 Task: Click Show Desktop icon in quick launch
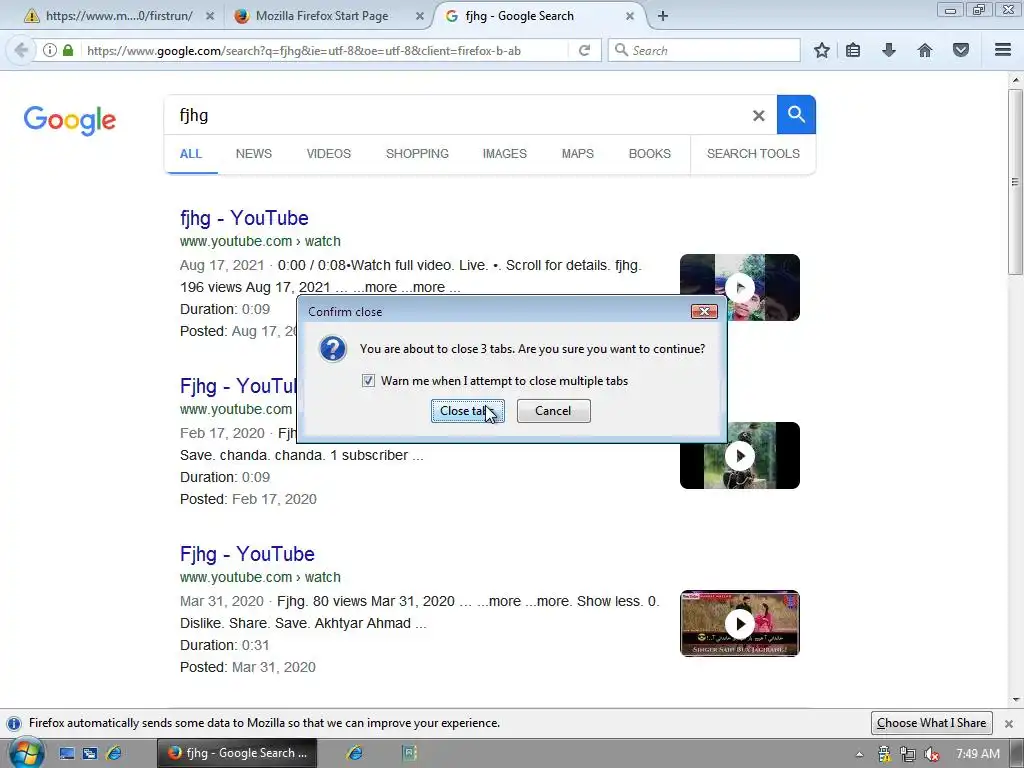pos(67,753)
